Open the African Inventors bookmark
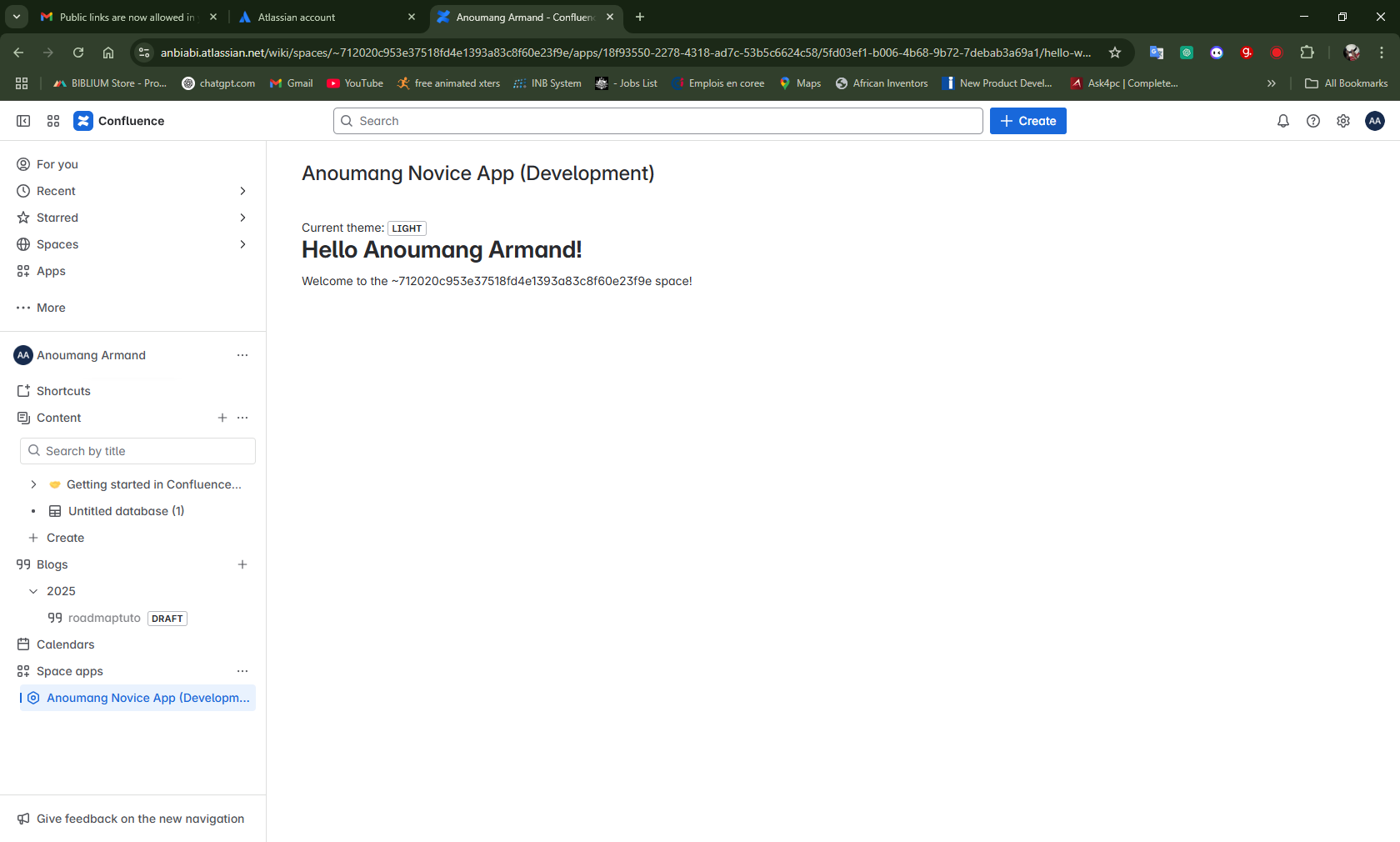Screen dimensions: 1400x842 (882, 83)
